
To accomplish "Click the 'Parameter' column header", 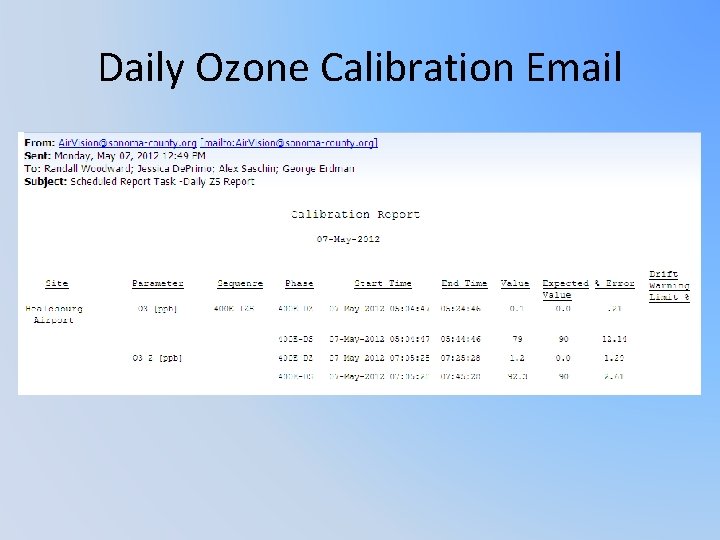I will 158,283.
